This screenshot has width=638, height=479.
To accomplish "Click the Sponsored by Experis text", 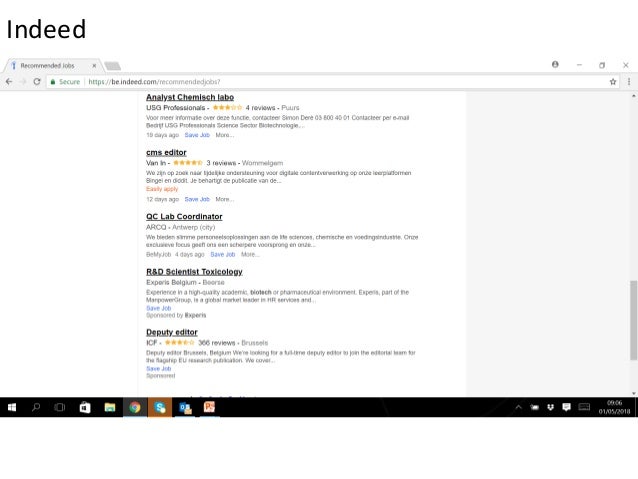I will click(176, 315).
